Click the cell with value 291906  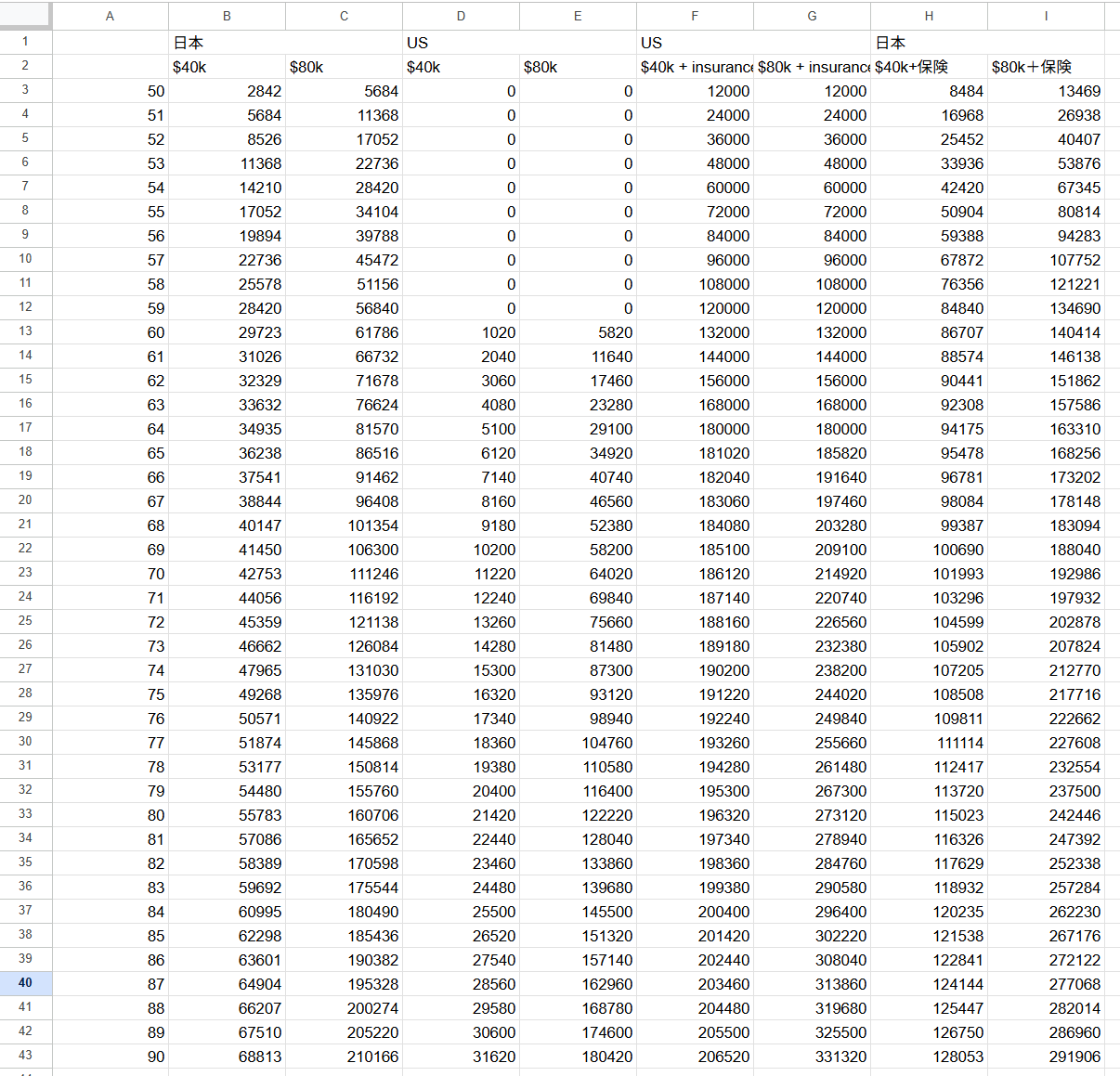click(x=1046, y=1057)
